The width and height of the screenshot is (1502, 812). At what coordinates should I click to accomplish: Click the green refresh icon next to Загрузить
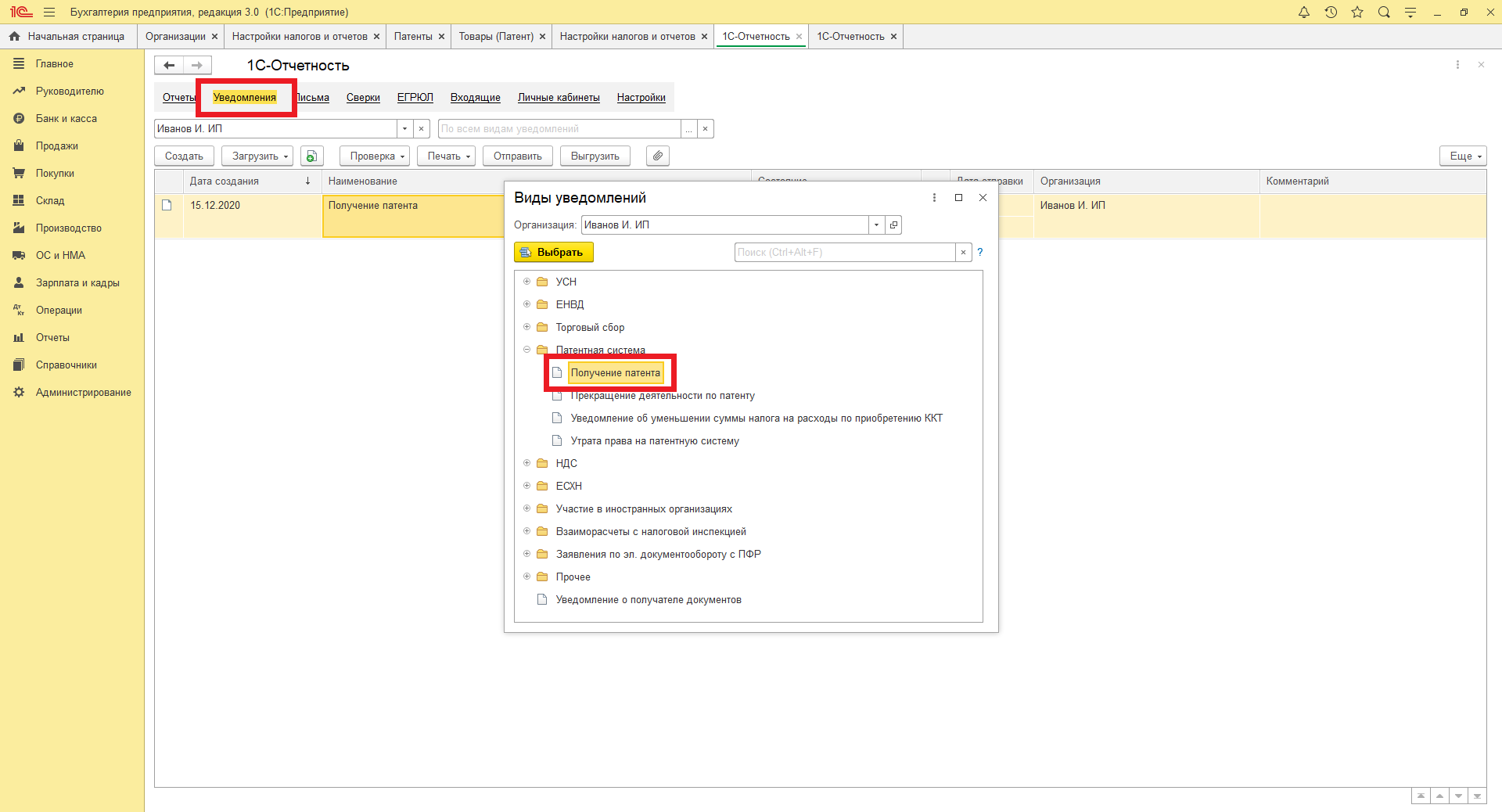[311, 156]
